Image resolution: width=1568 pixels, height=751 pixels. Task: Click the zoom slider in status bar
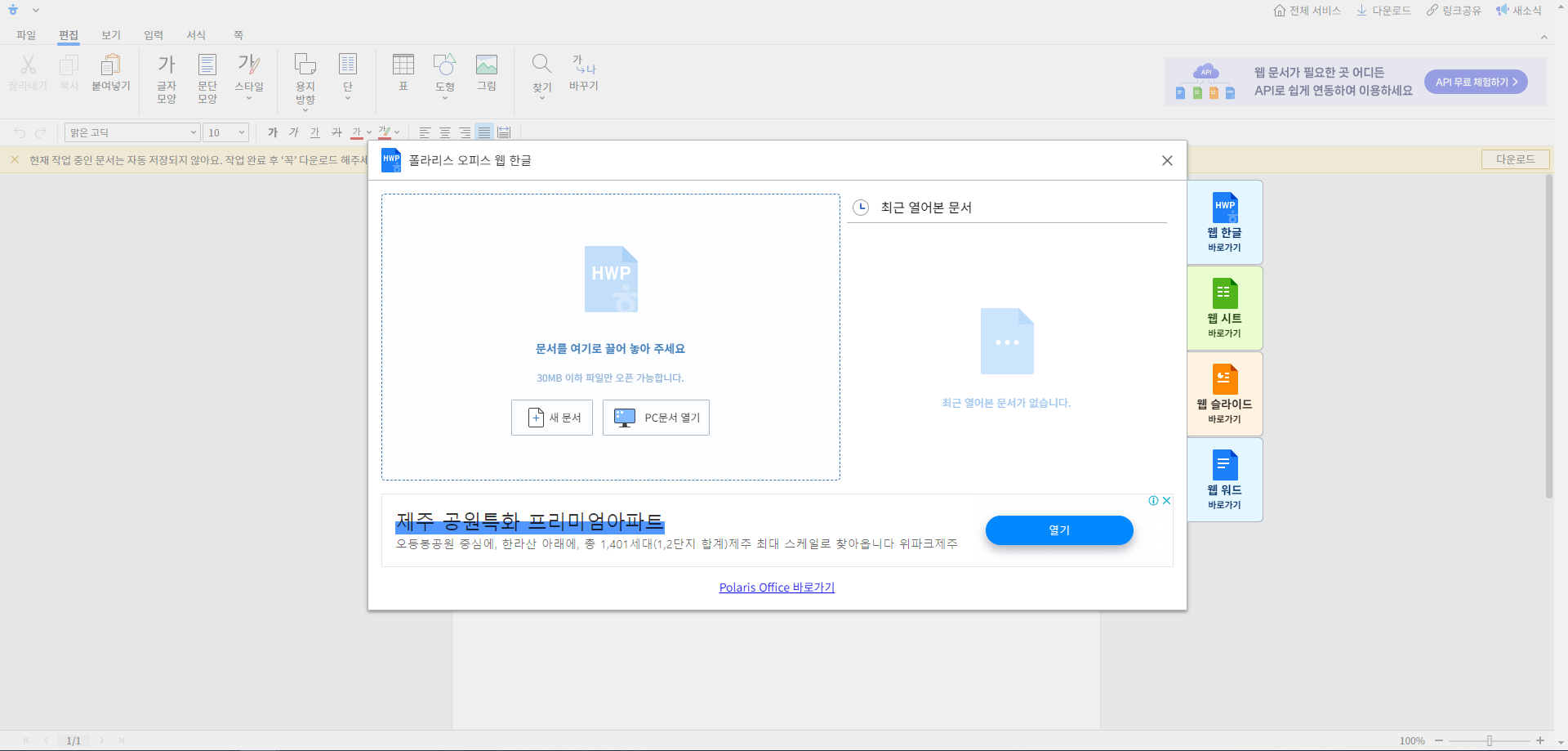[x=1489, y=740]
